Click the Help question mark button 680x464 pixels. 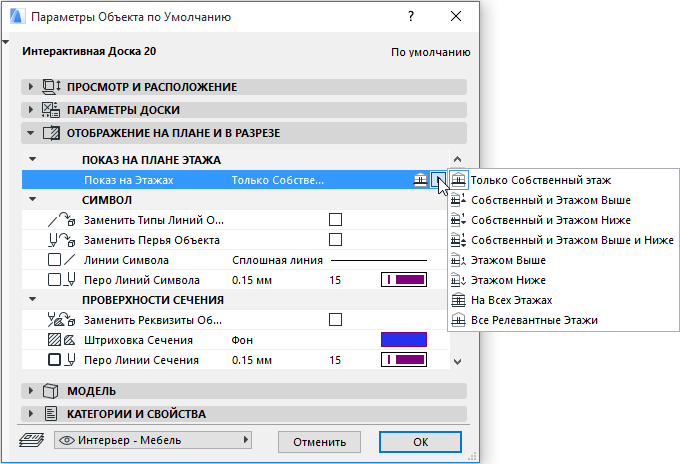(x=411, y=16)
